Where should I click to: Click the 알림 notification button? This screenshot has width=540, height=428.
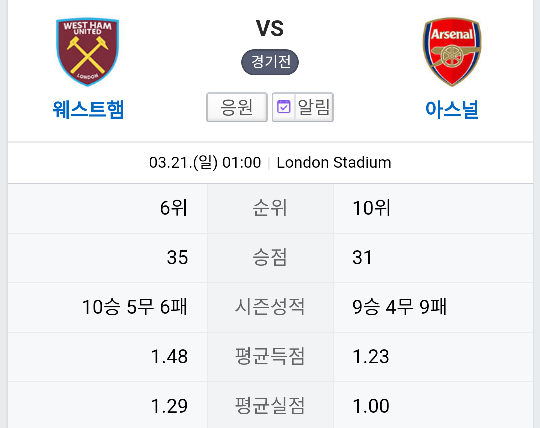pyautogui.click(x=303, y=107)
